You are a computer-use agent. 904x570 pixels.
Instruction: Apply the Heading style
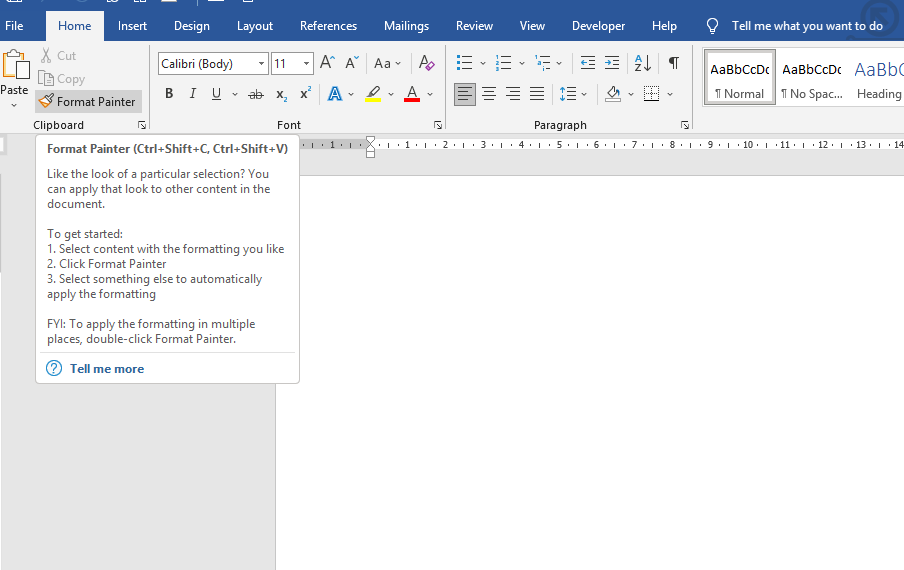(877, 78)
